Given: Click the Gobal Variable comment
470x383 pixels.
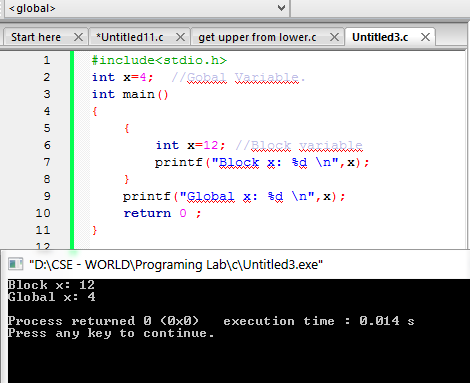Looking at the screenshot, I should pyautogui.click(x=238, y=78).
